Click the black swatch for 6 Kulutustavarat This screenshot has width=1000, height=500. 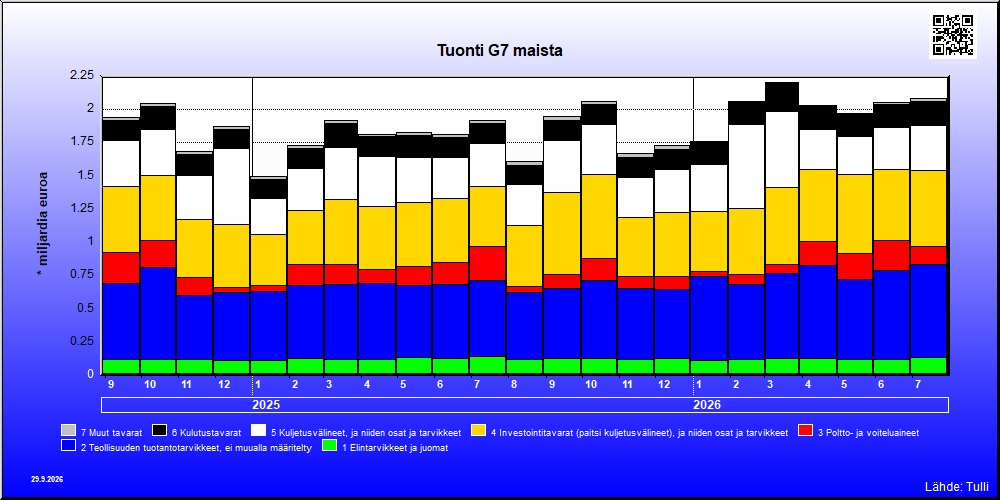click(159, 431)
